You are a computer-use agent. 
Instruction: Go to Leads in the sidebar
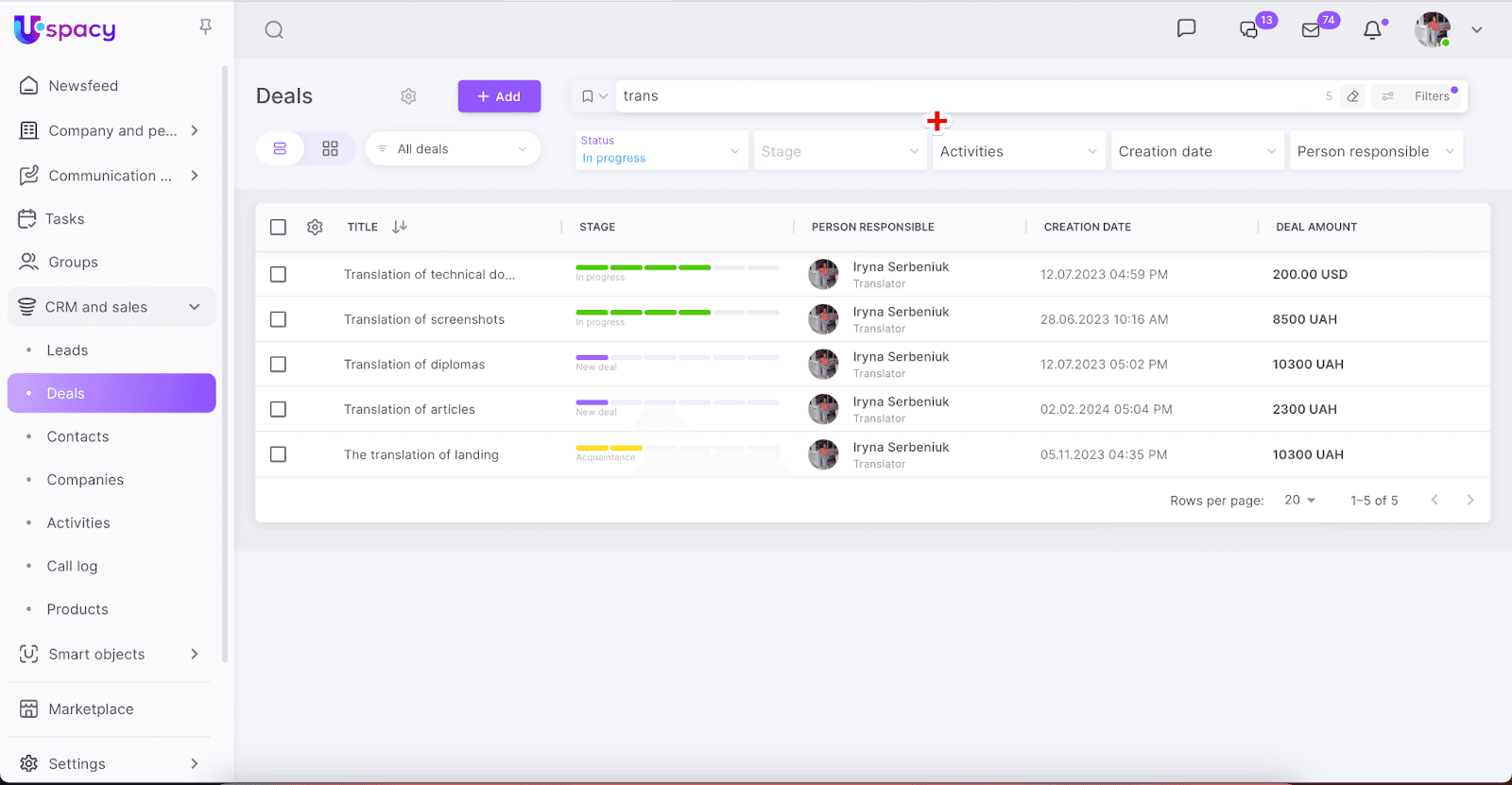click(67, 350)
